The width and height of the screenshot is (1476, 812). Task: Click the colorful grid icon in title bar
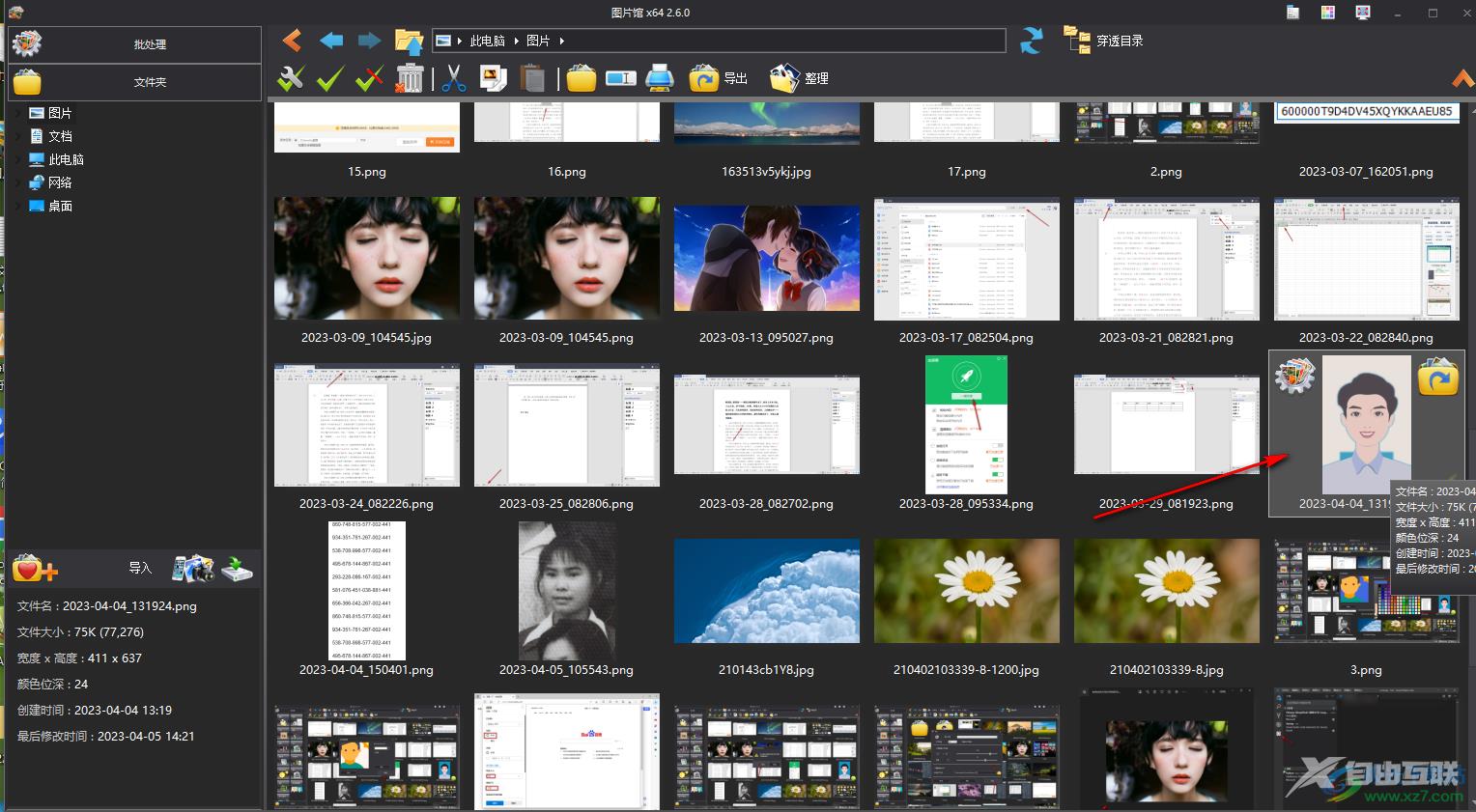1328,13
